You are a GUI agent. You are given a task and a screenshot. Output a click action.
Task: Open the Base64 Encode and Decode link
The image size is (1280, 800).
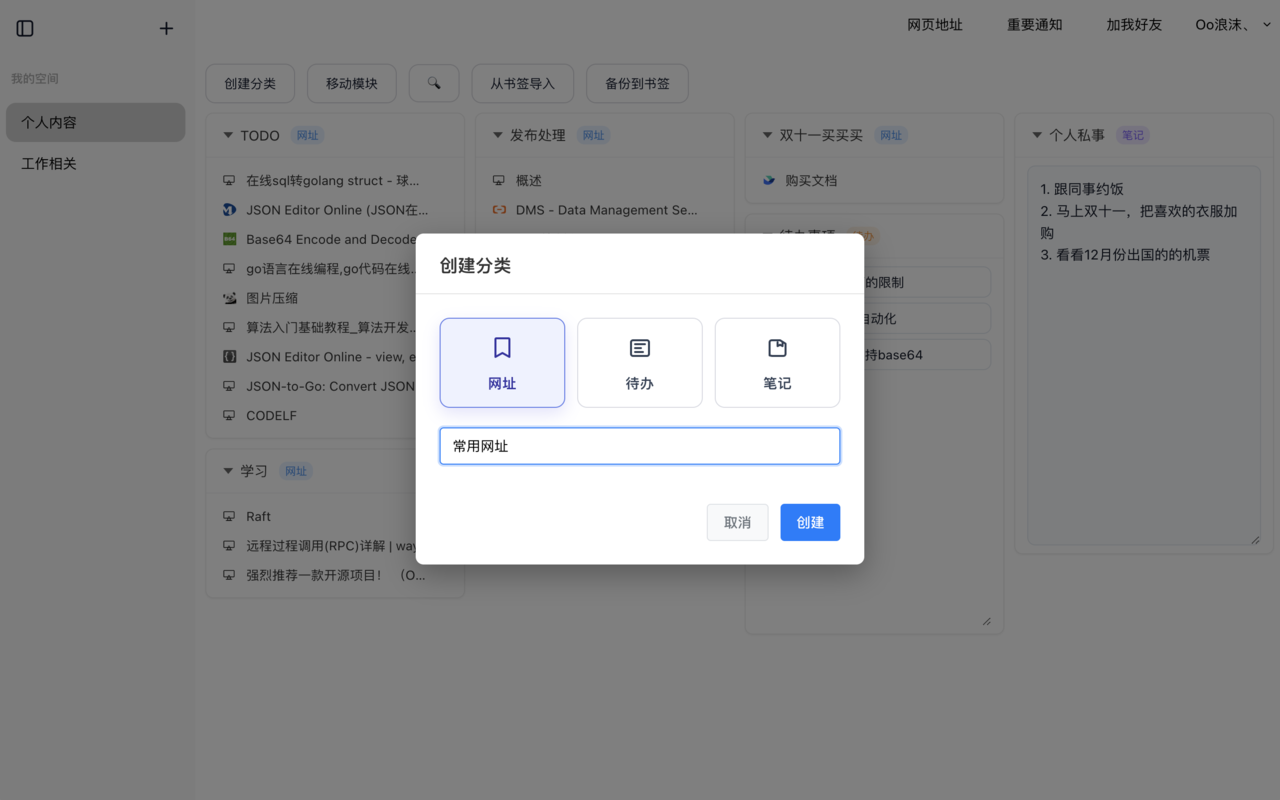point(331,239)
